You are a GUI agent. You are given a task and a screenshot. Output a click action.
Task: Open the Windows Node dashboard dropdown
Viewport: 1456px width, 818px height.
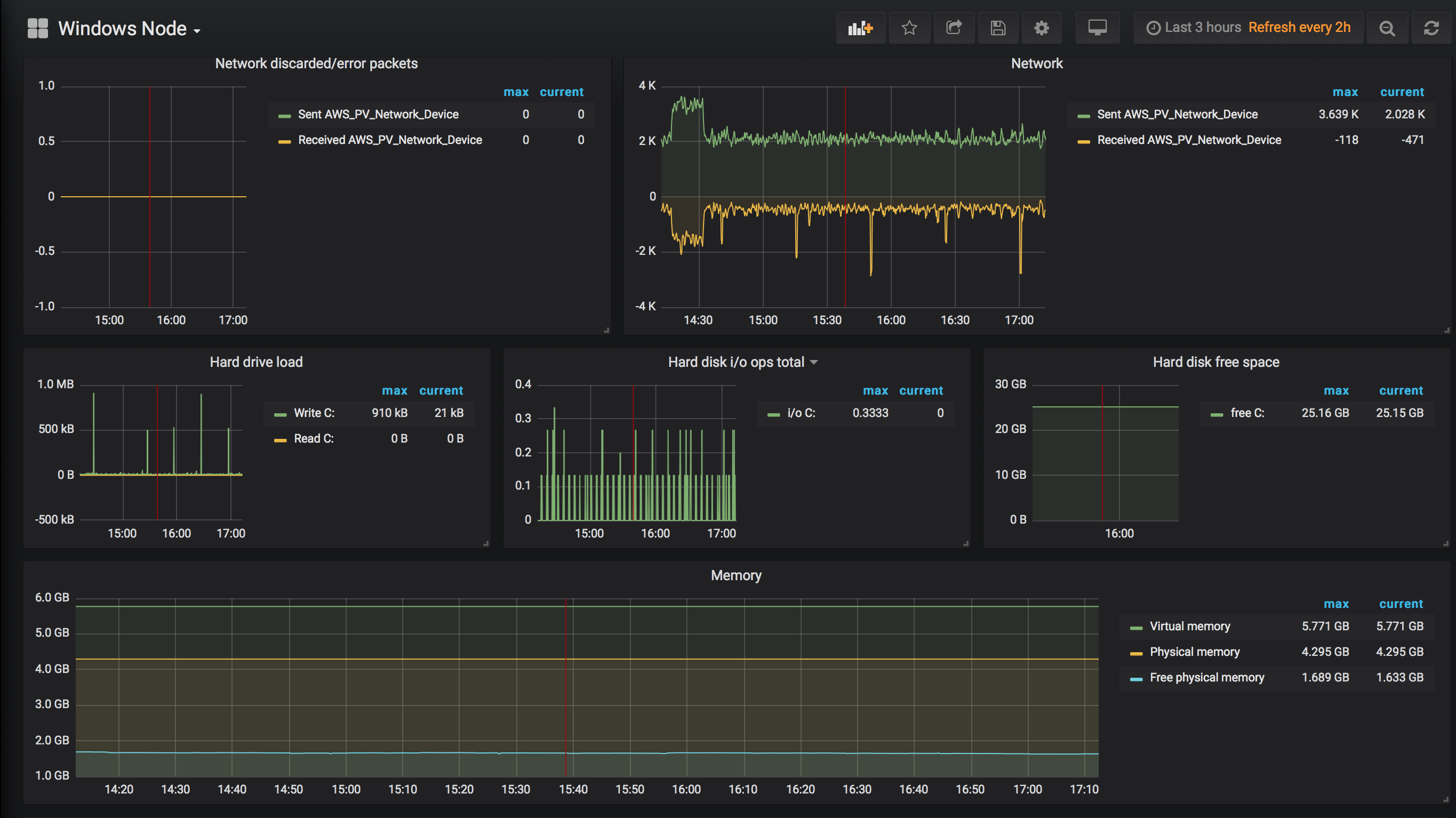click(130, 28)
